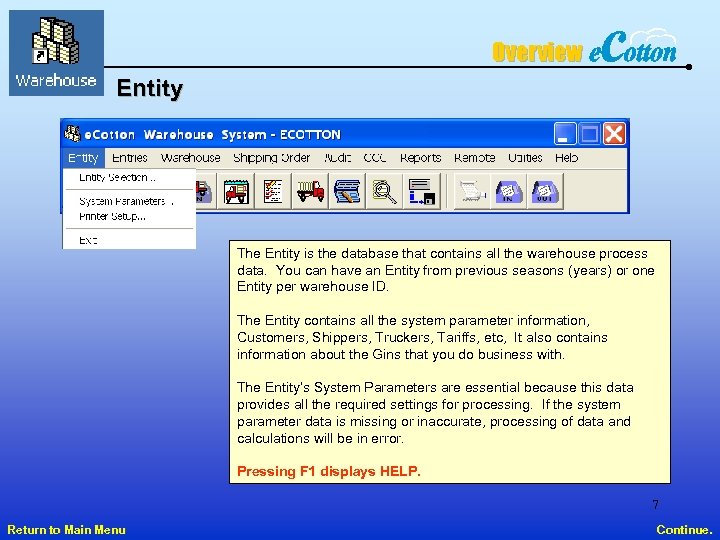Click the Entity slide heading
Viewport: 720px width, 540px height.
[x=150, y=88]
